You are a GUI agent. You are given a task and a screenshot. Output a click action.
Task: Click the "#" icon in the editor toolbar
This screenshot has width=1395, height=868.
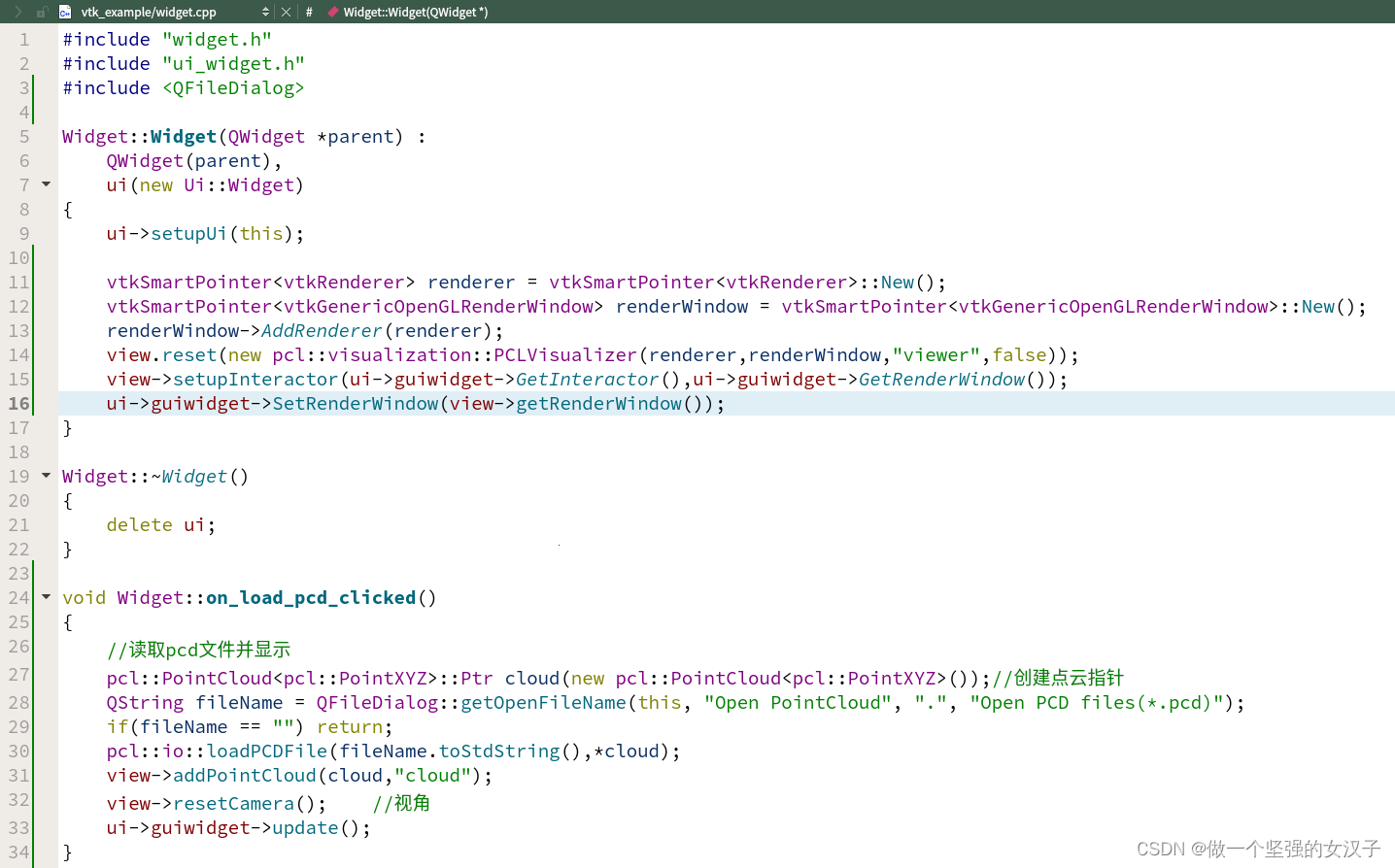(x=309, y=12)
